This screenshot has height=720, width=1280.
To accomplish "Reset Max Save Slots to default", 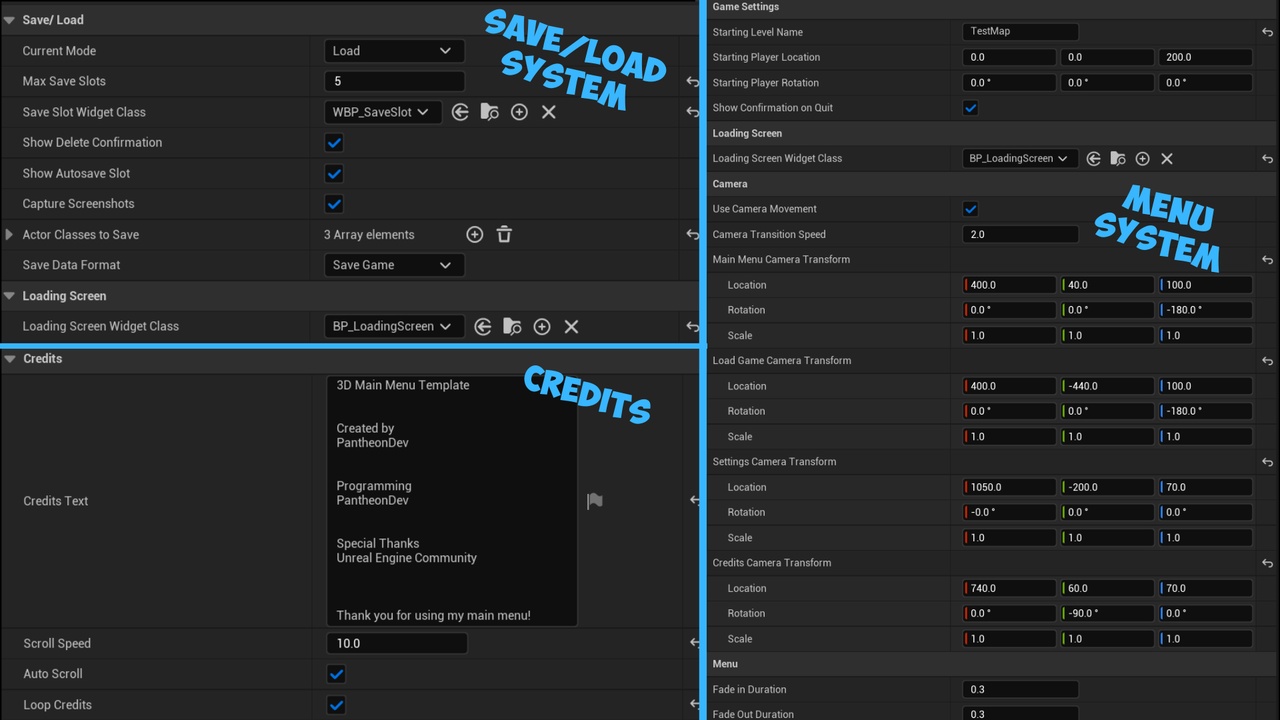I will pyautogui.click(x=692, y=81).
